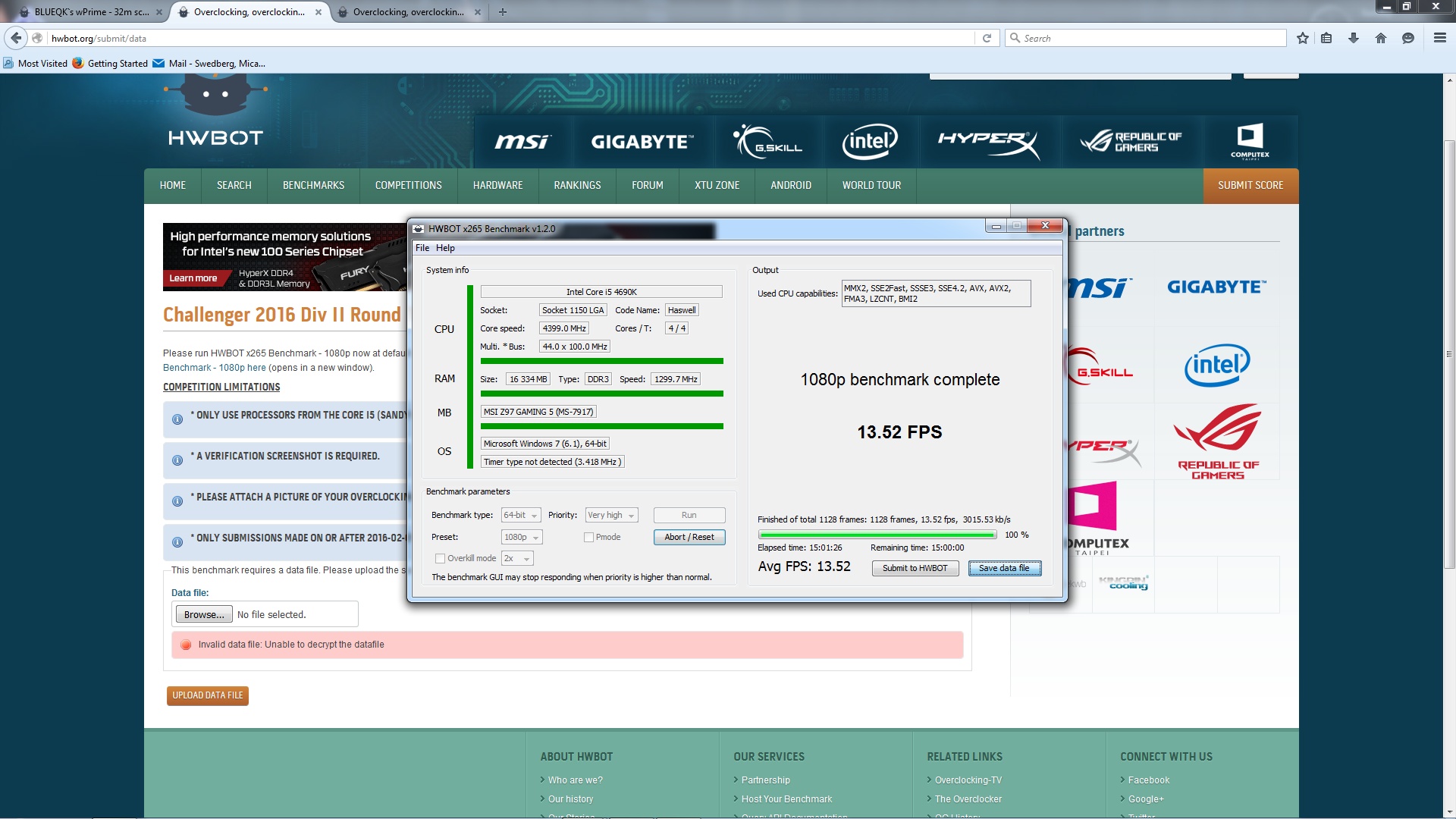
Task: Click info icon beside verification screenshot rule
Action: click(x=177, y=460)
